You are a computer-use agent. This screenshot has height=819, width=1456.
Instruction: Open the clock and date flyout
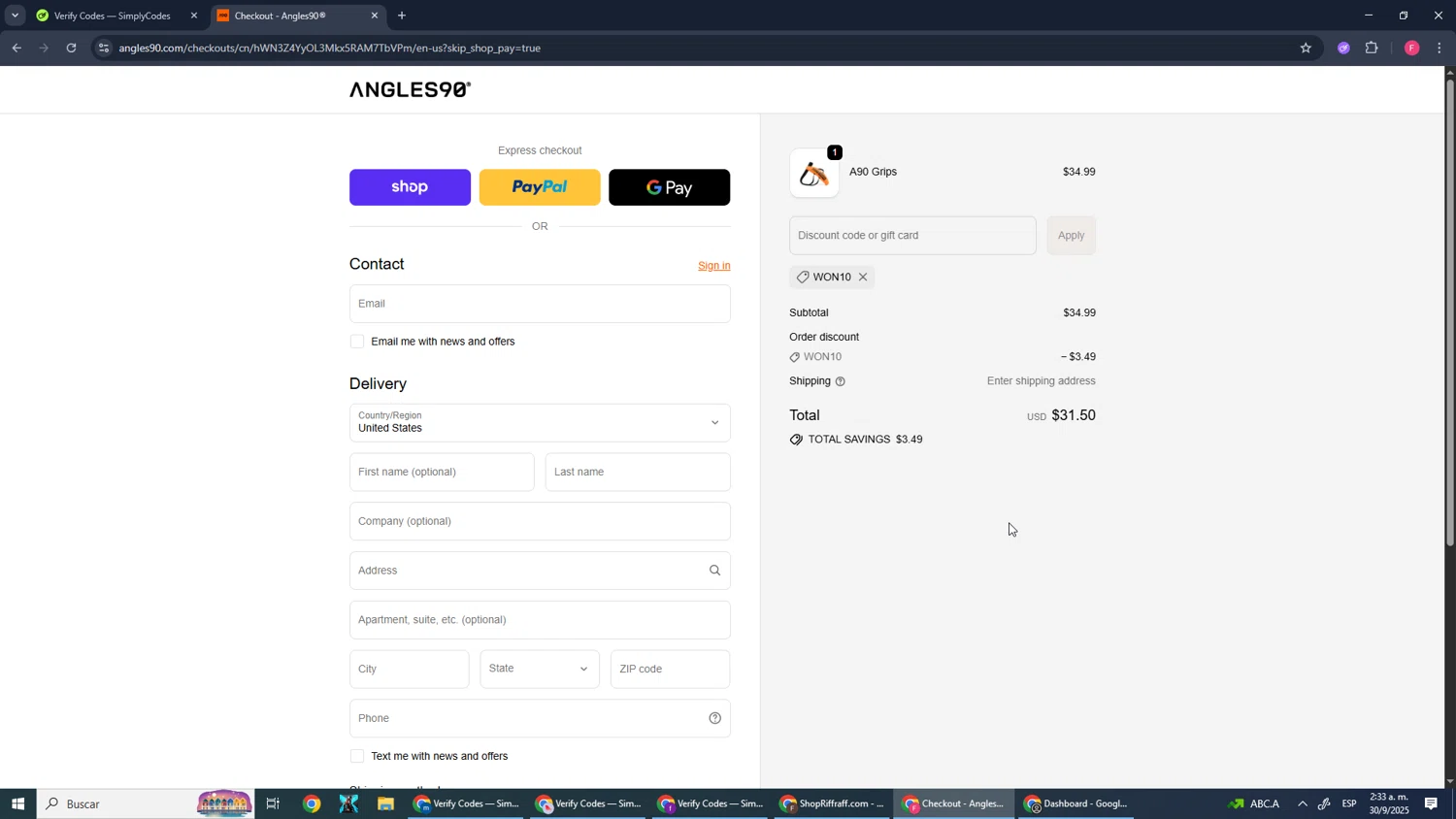[1389, 803]
